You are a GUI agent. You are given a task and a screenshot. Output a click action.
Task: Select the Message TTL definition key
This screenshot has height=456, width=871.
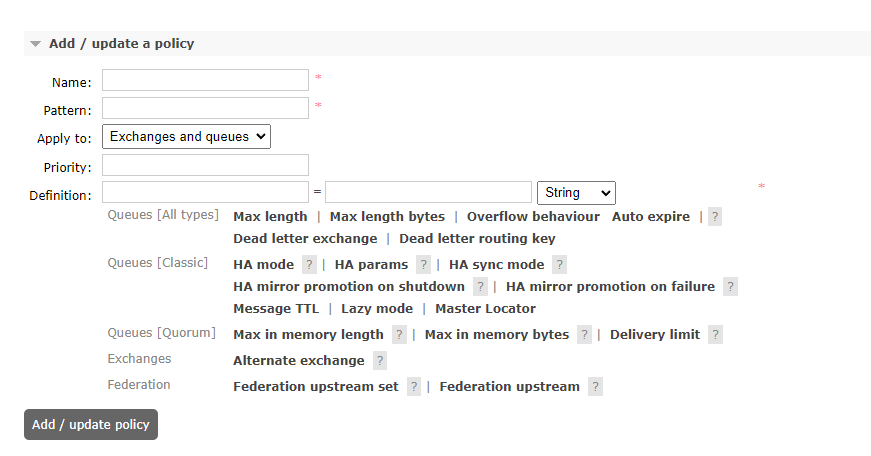click(x=276, y=309)
